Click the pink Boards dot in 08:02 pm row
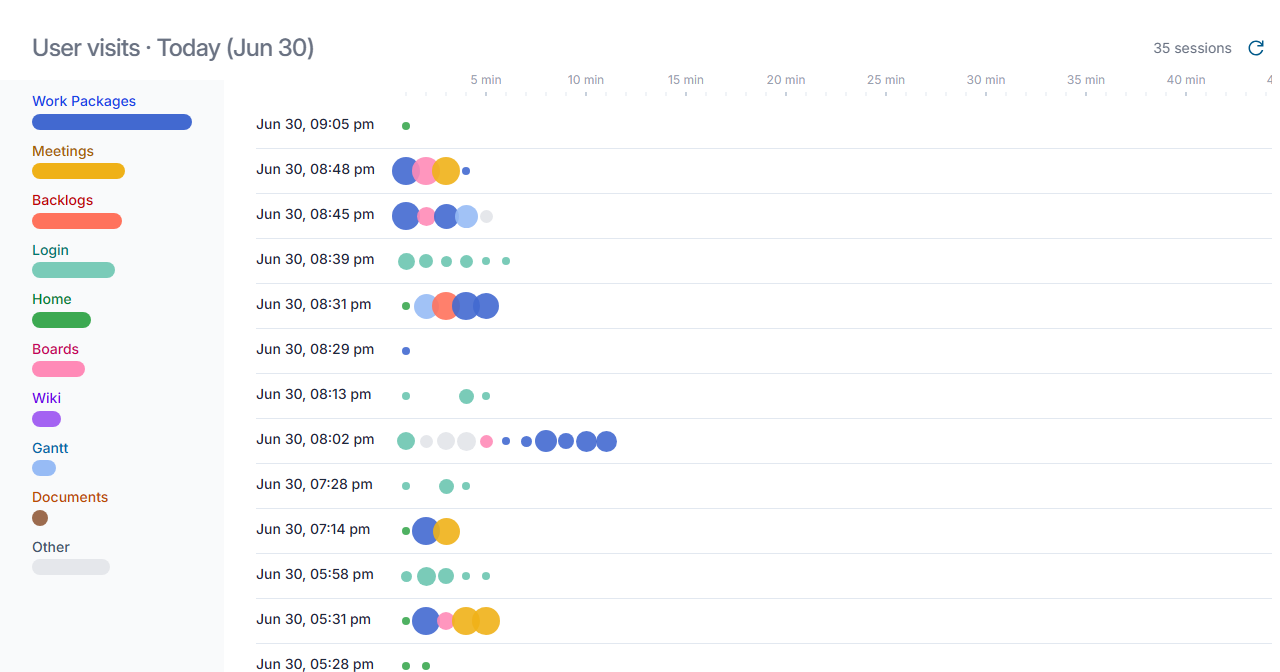Viewport: 1280px width, 672px height. [486, 441]
